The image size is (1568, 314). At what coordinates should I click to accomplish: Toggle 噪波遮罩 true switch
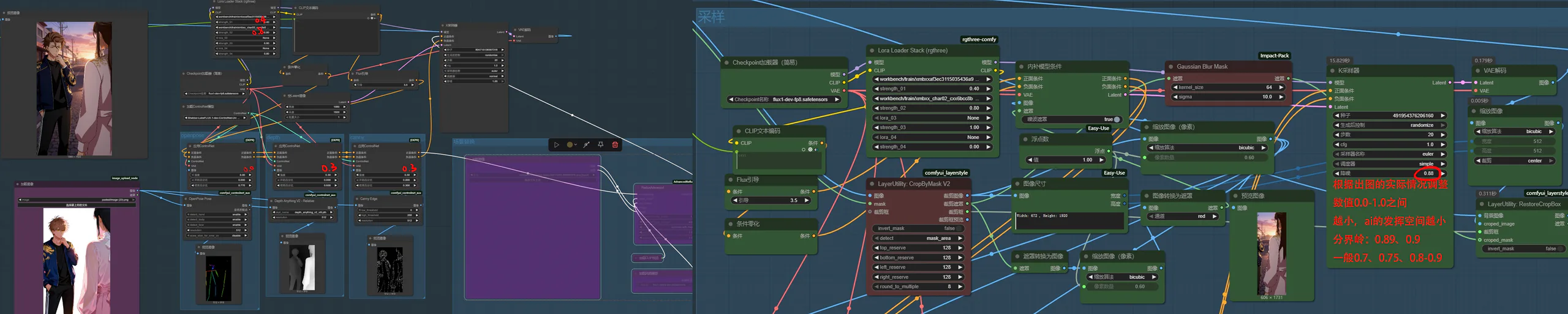[x=1117, y=119]
